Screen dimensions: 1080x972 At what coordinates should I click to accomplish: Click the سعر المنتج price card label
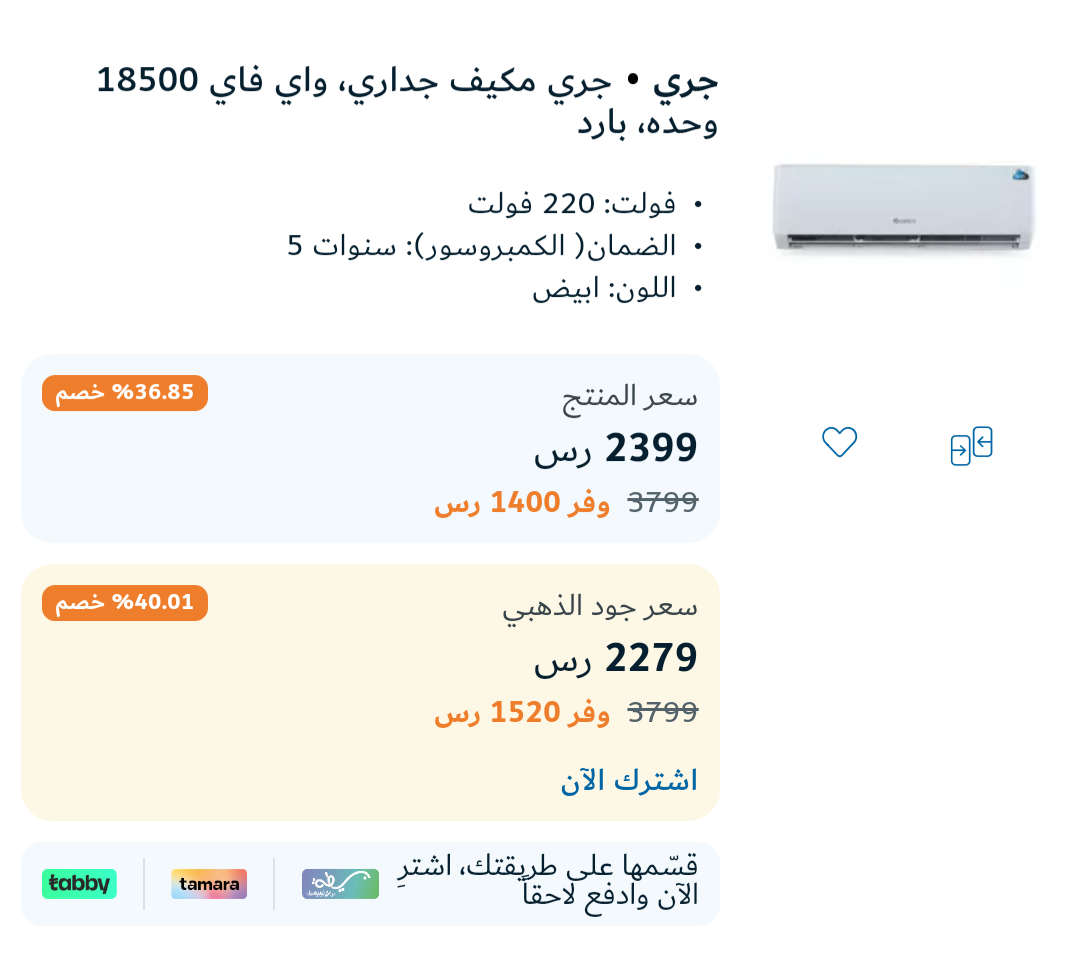(630, 397)
